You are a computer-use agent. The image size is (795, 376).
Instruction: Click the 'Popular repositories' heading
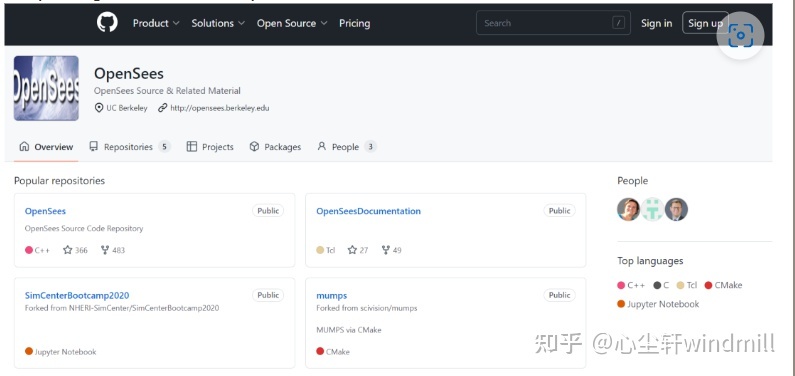(59, 181)
